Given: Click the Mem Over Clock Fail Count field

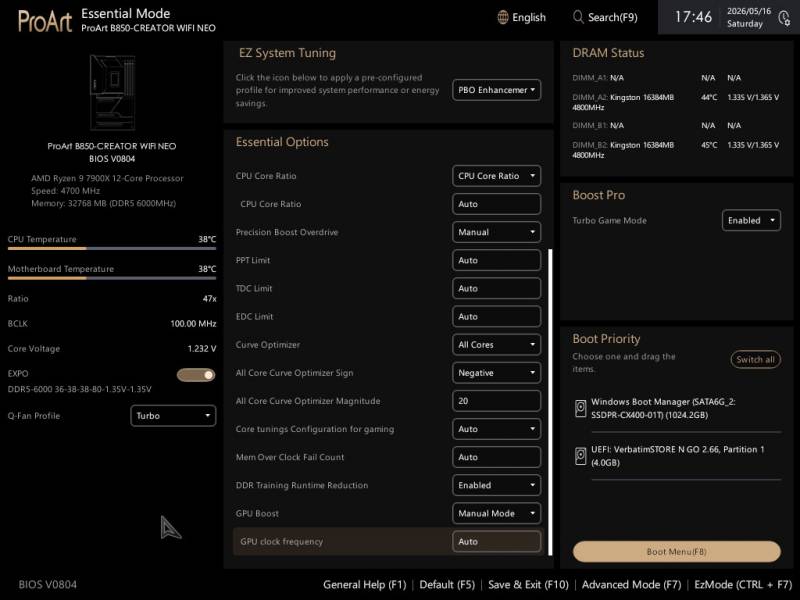Looking at the screenshot, I should (x=496, y=457).
